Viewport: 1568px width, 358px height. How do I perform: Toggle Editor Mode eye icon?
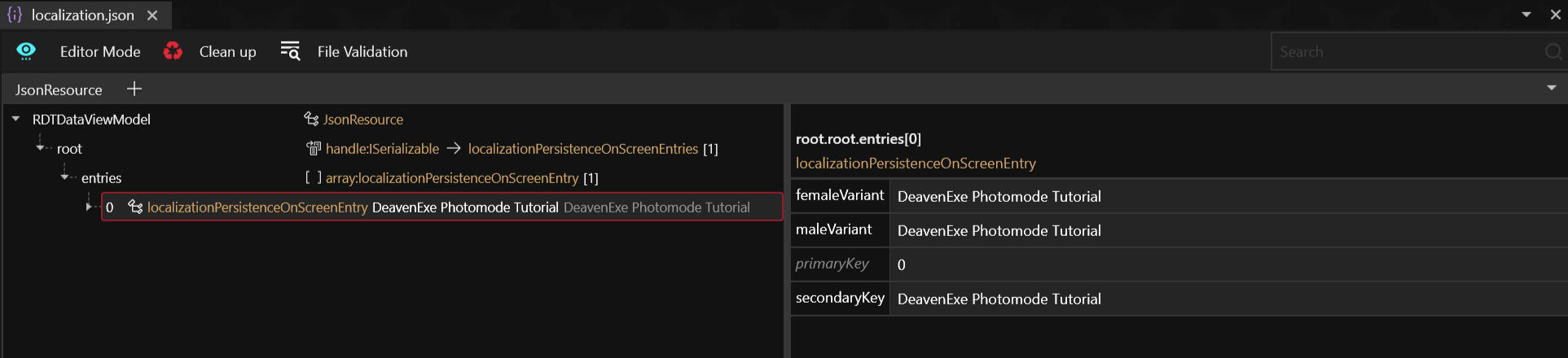[x=26, y=51]
